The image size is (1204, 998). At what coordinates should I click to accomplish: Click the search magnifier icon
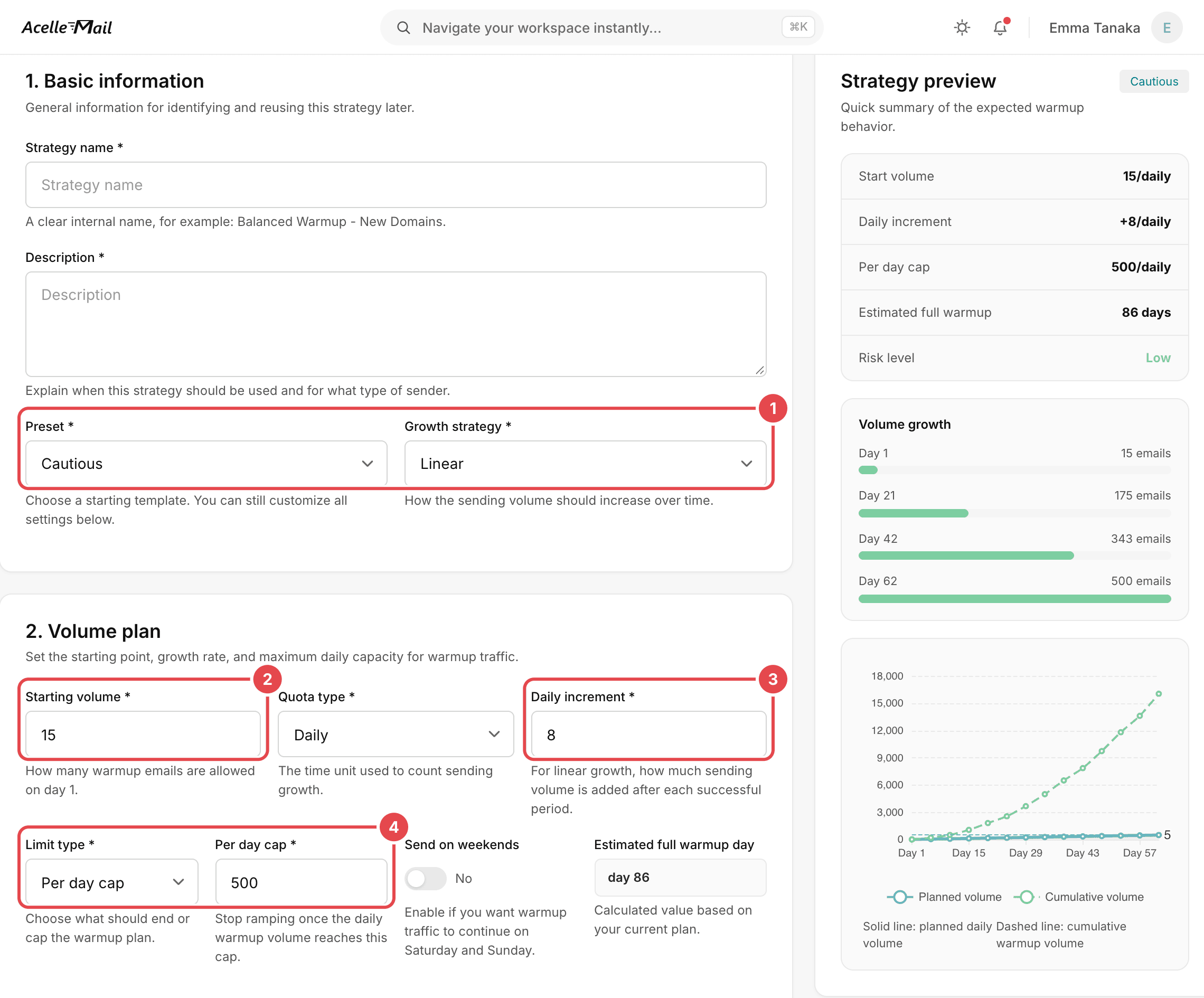(403, 27)
